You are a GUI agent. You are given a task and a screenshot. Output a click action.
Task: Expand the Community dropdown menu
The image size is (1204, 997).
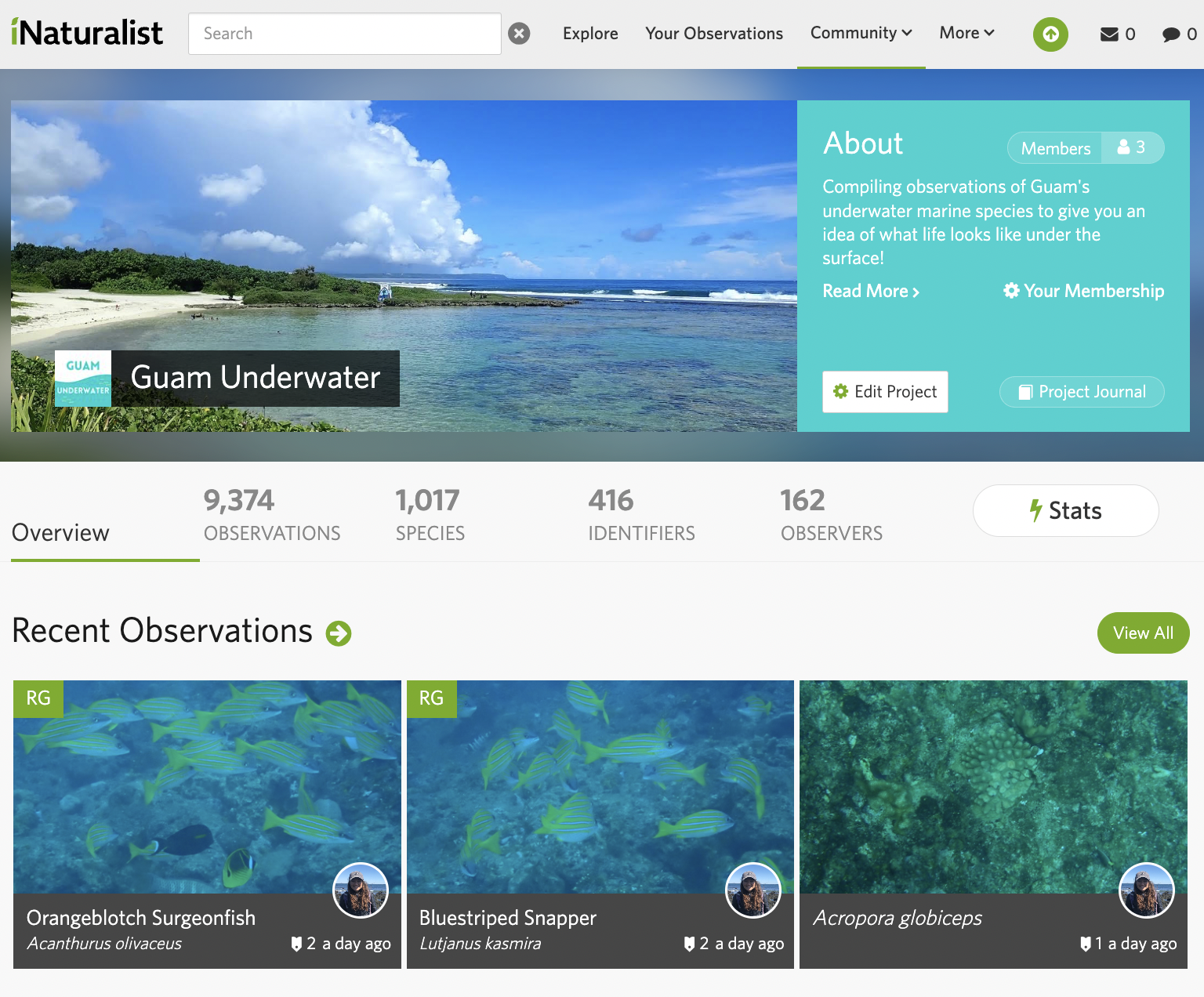coord(861,33)
